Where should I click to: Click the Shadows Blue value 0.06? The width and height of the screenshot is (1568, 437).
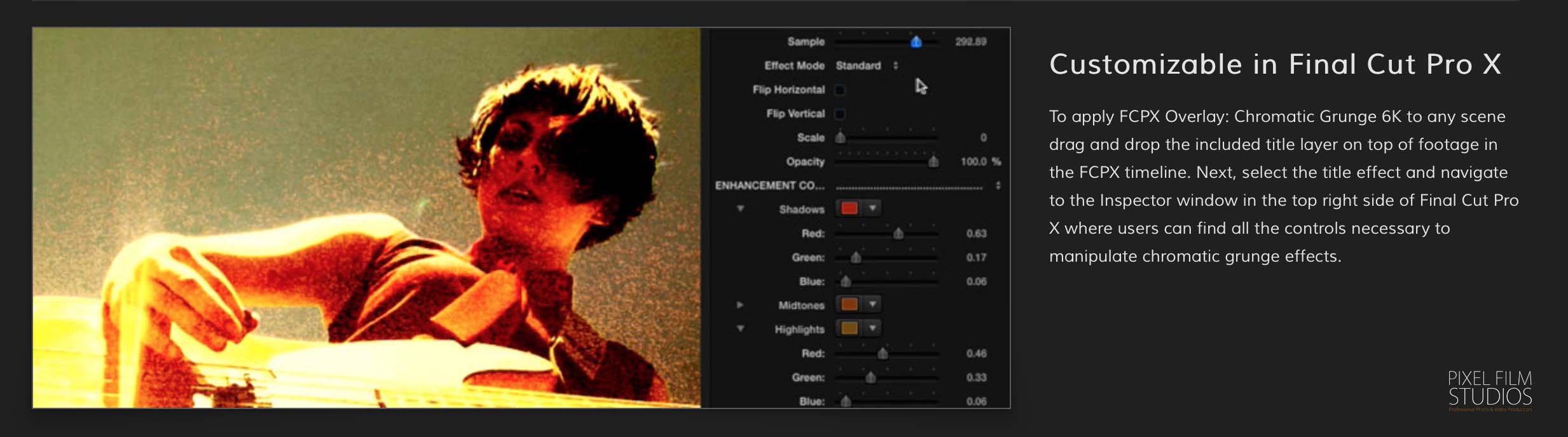(976, 281)
